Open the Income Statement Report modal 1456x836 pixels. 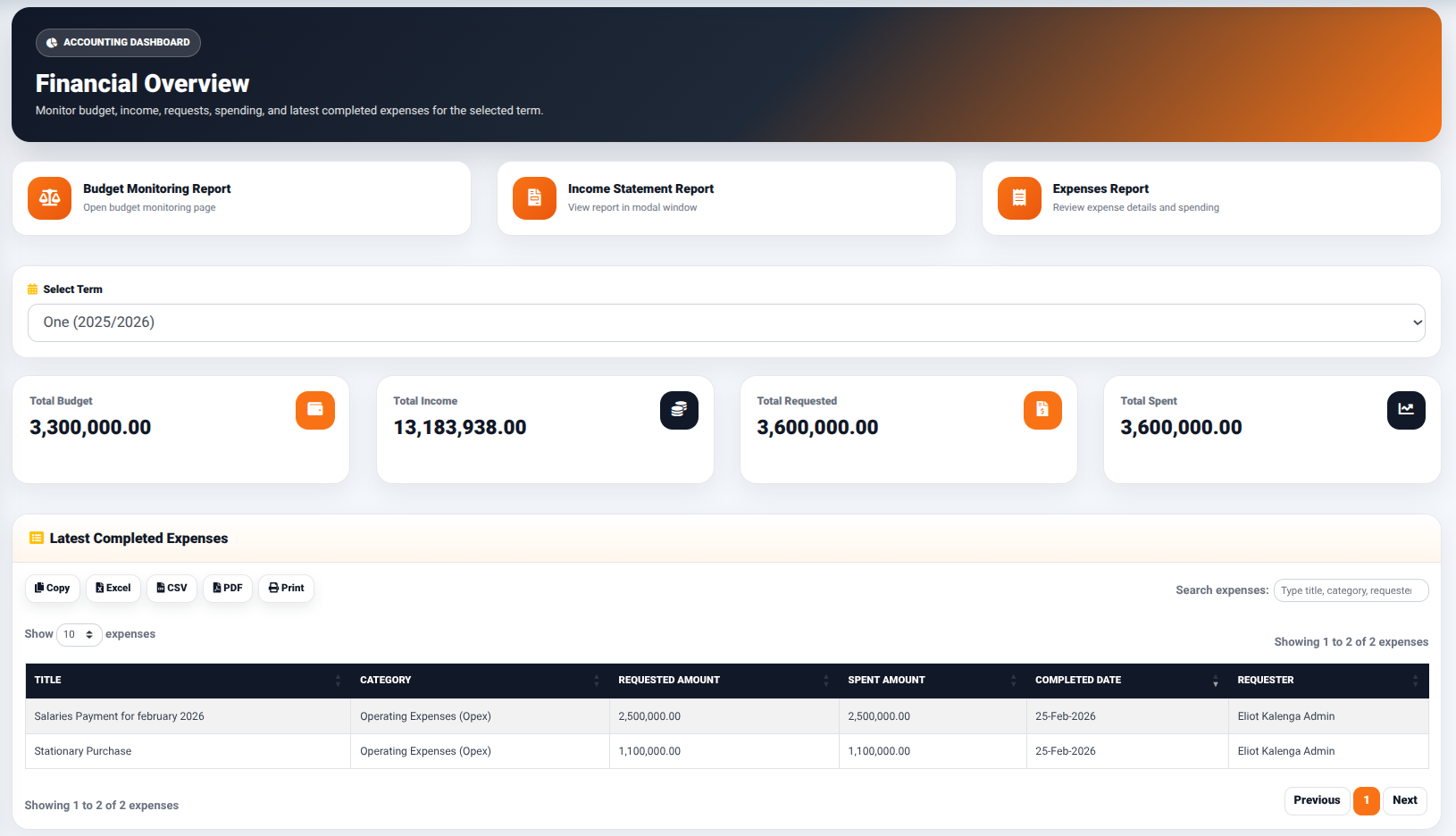[x=726, y=198]
